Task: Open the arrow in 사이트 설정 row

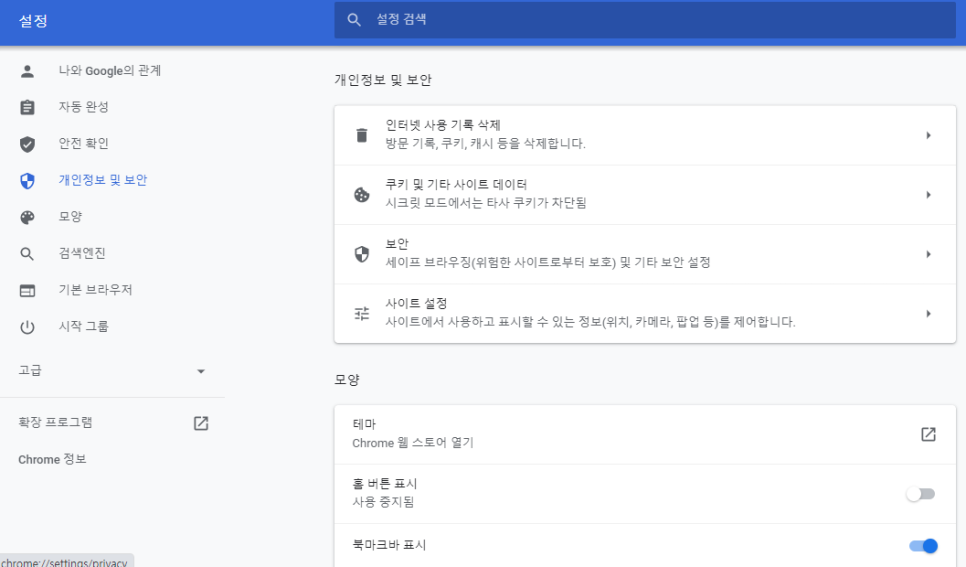Action: pos(928,314)
